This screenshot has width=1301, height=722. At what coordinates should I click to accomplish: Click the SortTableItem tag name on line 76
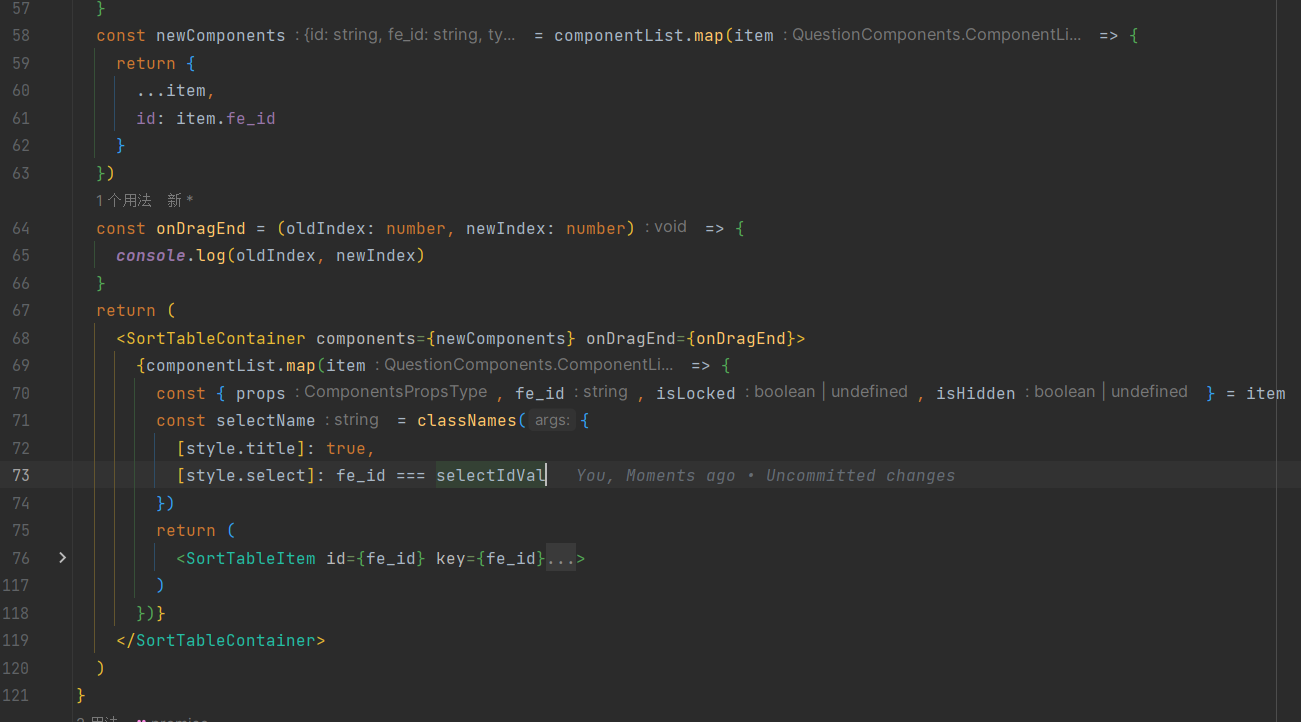(x=251, y=558)
